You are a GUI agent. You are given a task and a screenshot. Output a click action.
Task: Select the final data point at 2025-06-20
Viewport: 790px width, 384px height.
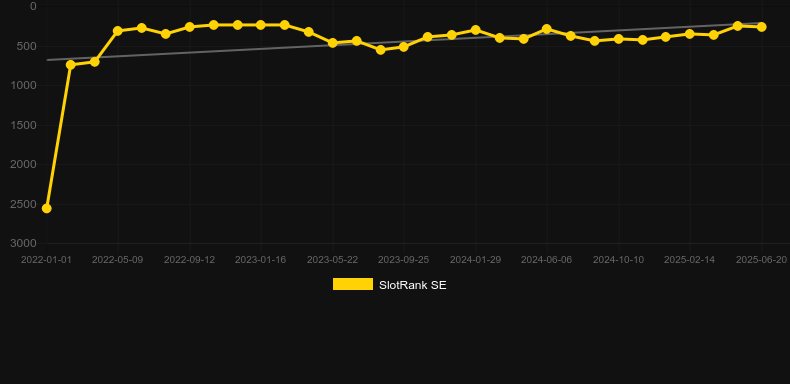point(761,27)
